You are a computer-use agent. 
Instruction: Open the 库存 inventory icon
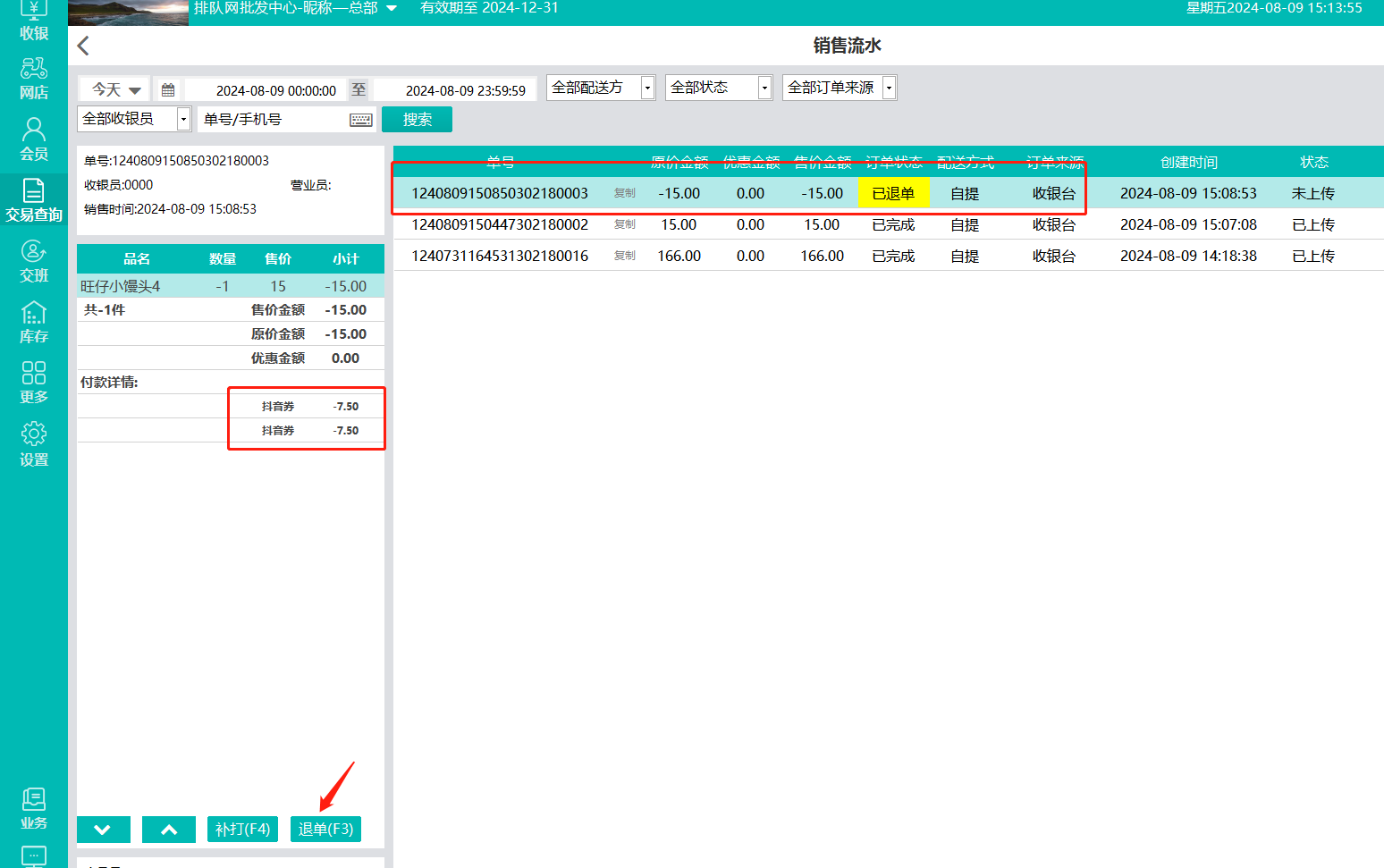pos(33,322)
